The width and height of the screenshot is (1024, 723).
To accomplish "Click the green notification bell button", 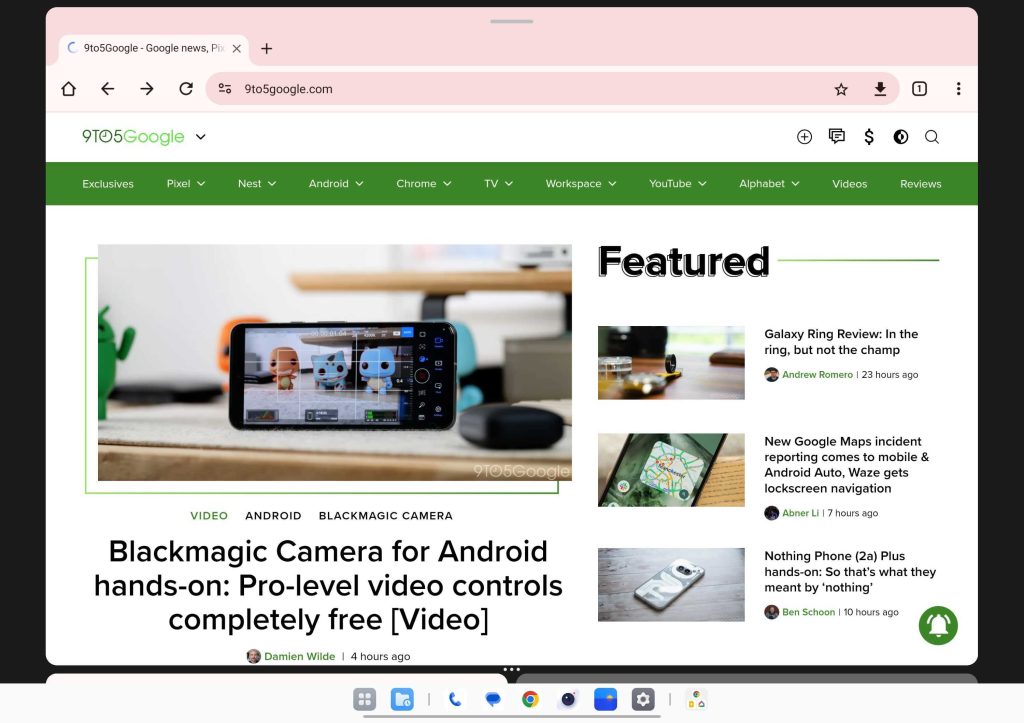I will coord(938,625).
